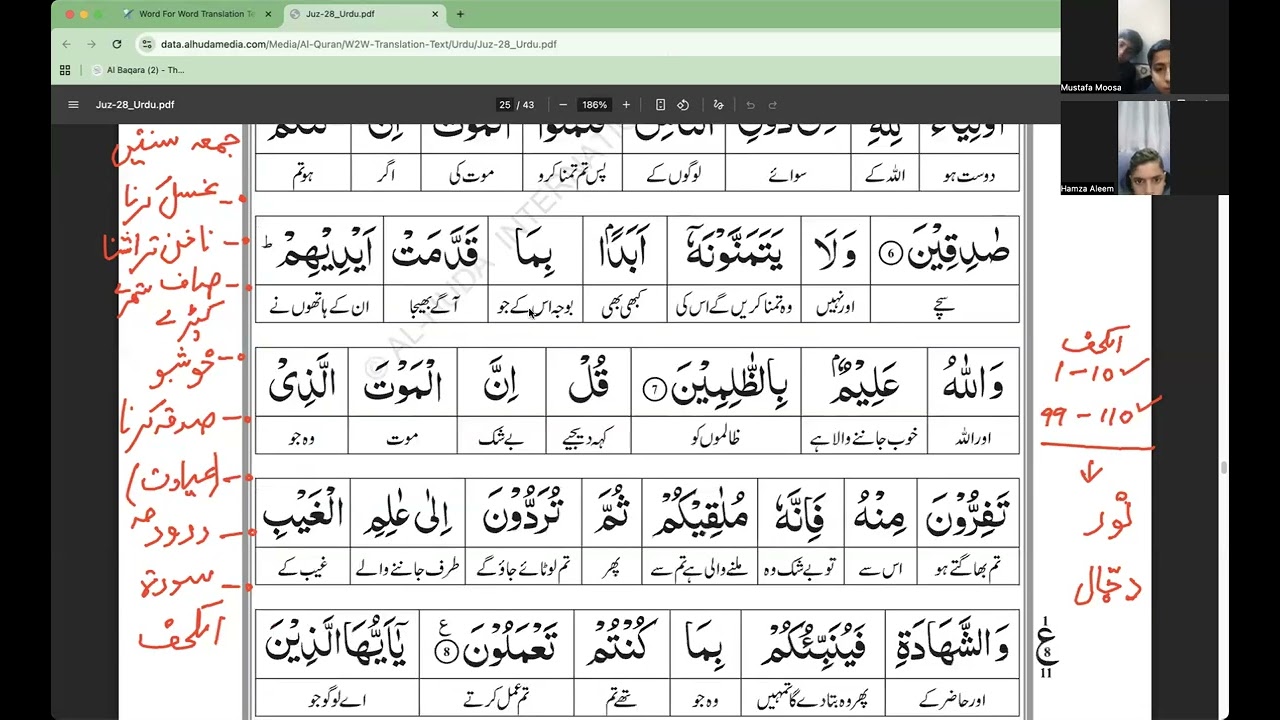Screen dimensions: 1280x720
Task: Click the Urdu cell دوست ہو
Action: coord(969,175)
